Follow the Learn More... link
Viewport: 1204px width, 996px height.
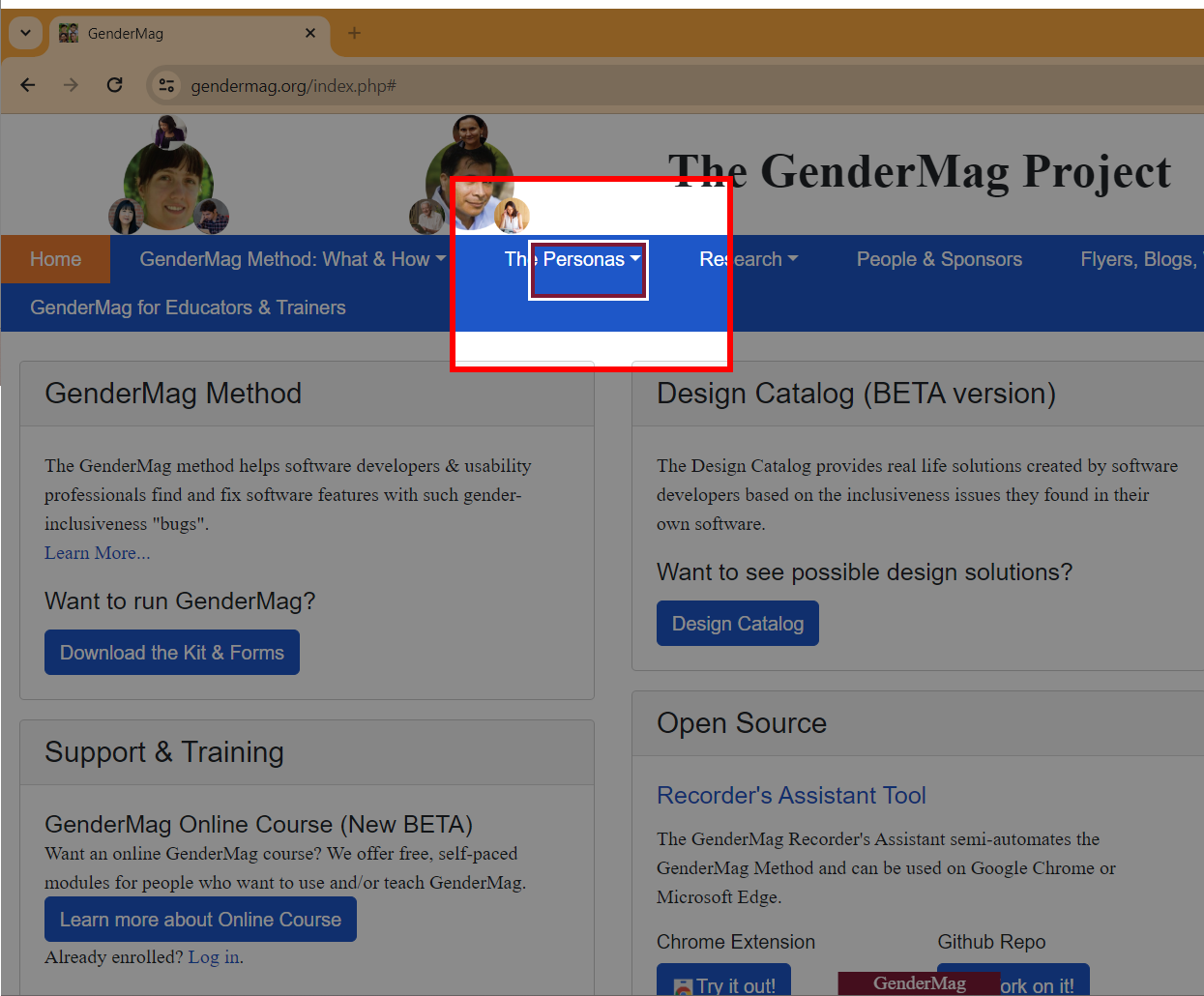pos(97,552)
